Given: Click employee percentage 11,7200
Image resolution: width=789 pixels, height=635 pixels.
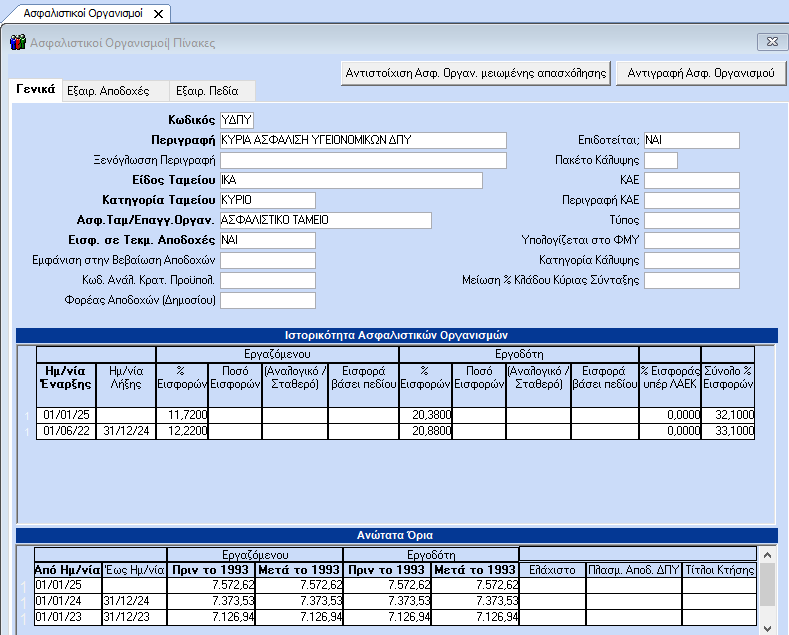Looking at the screenshot, I should coord(182,415).
